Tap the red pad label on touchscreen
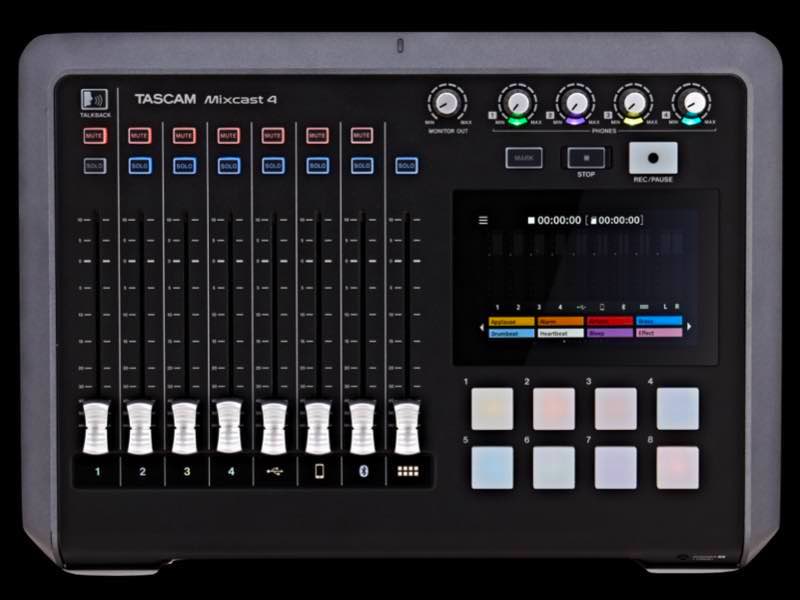This screenshot has height=600, width=800. pos(610,321)
